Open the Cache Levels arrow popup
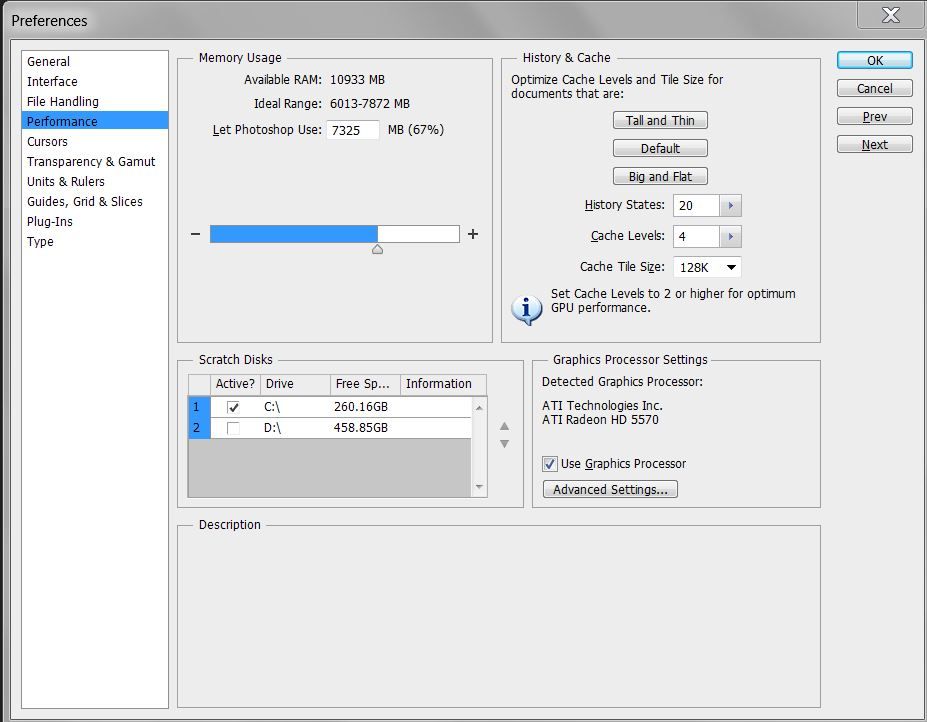927x722 pixels. 730,237
